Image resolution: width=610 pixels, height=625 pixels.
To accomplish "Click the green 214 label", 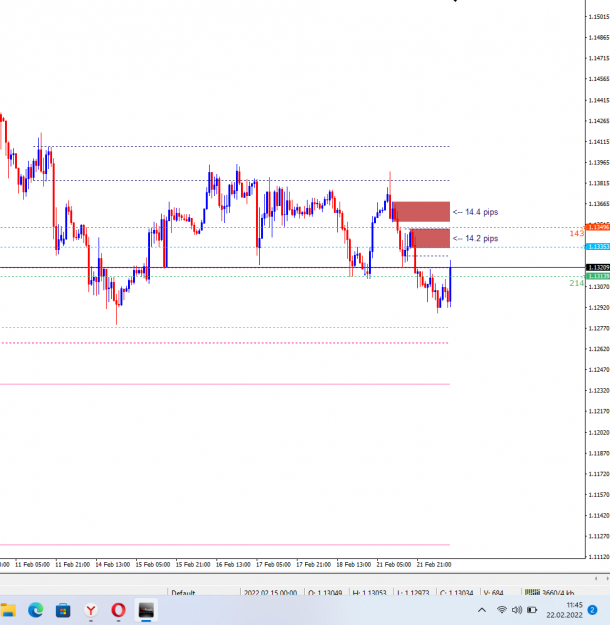I will point(577,283).
